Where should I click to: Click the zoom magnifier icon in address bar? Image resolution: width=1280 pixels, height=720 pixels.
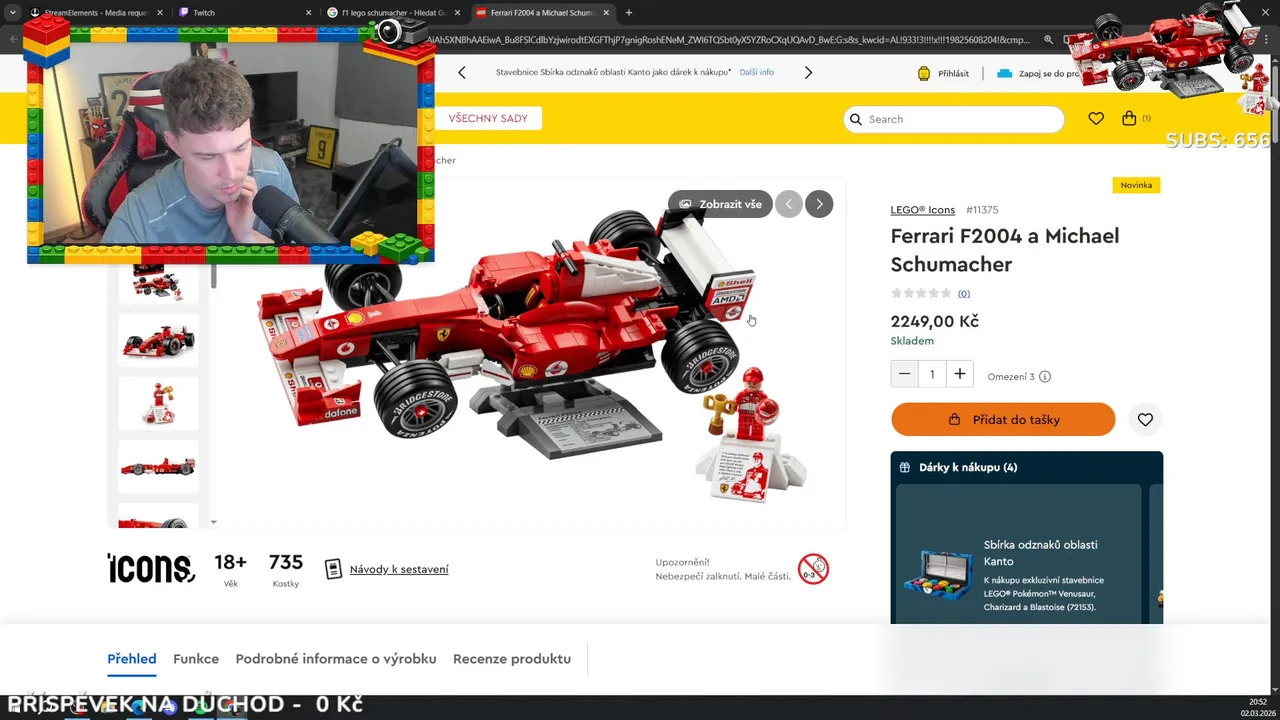point(1048,40)
